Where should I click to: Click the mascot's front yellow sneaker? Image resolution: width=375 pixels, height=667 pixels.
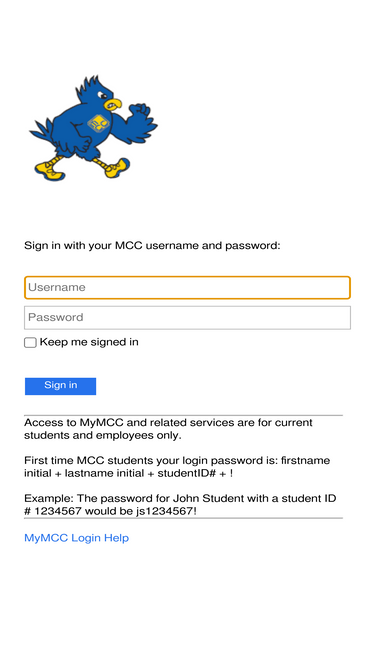(117, 168)
